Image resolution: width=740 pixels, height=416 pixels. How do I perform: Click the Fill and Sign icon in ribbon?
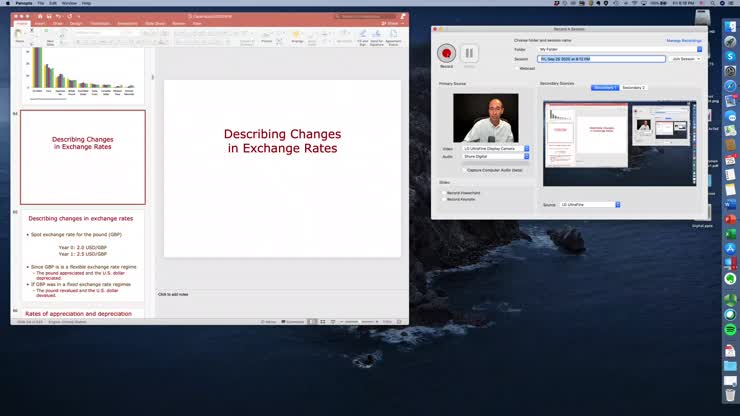(362, 38)
